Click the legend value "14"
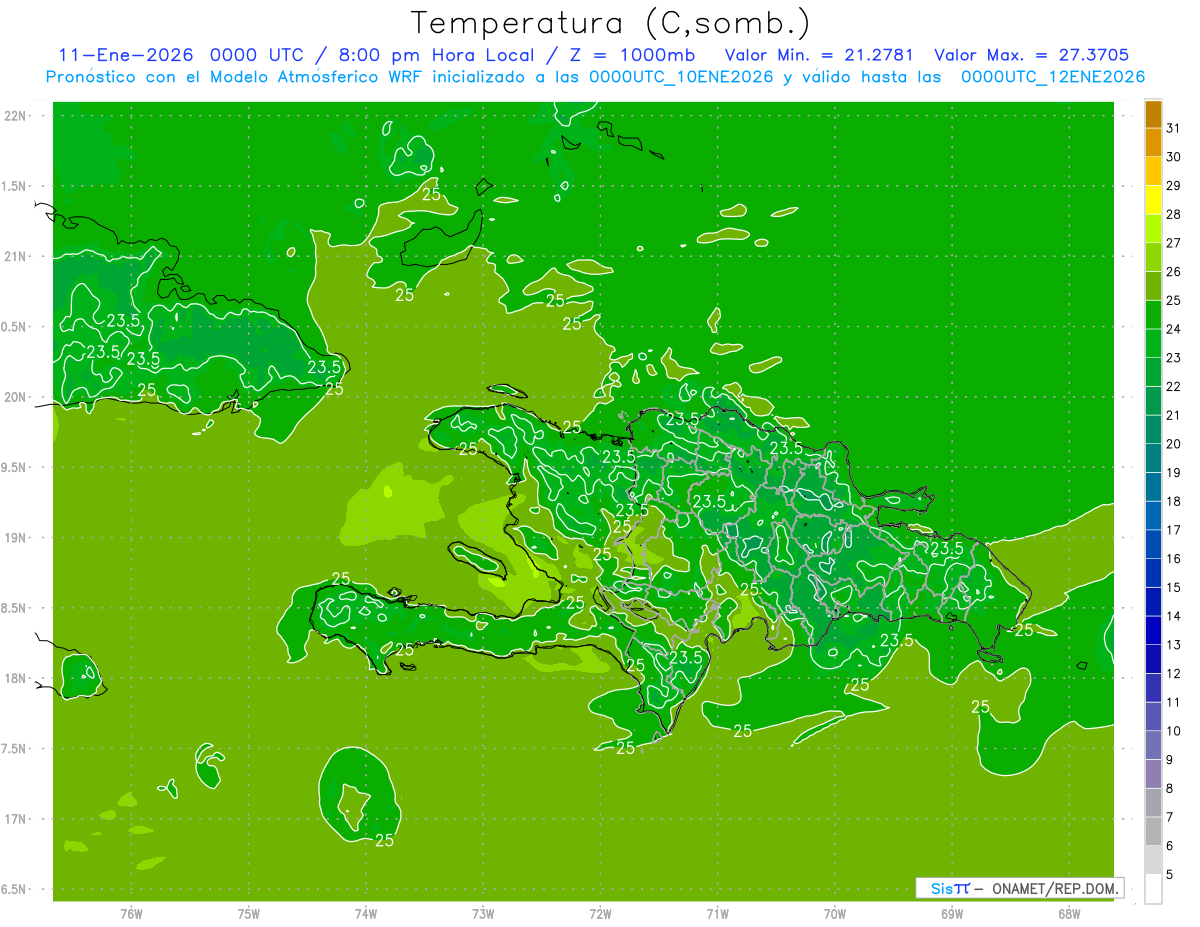1200x927 pixels. click(1174, 616)
